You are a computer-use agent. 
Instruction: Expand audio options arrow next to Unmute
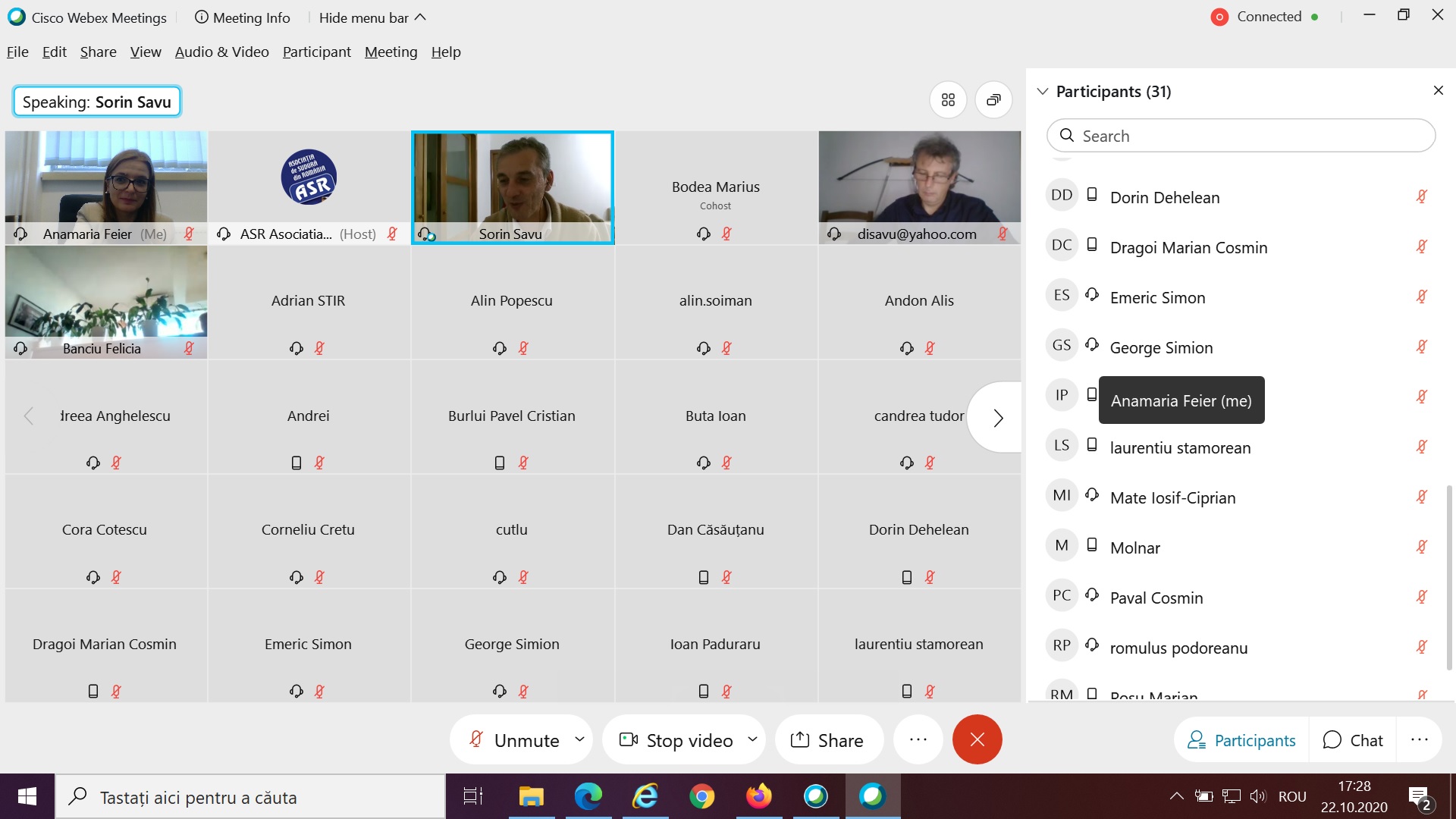579,739
